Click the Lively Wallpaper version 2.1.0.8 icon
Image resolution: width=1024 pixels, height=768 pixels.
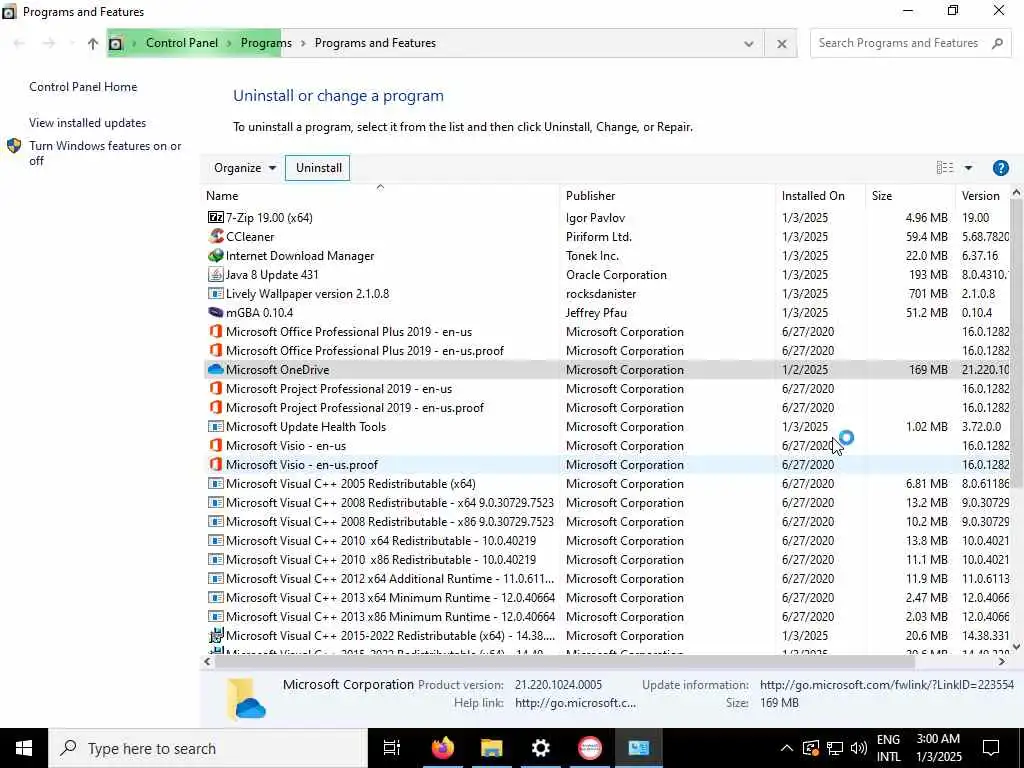tap(216, 293)
